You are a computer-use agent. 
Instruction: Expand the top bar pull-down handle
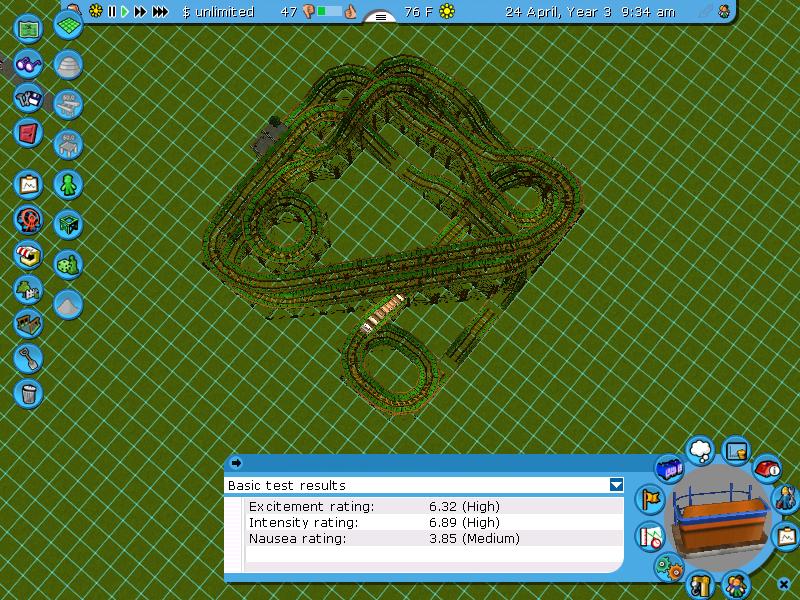pos(381,17)
